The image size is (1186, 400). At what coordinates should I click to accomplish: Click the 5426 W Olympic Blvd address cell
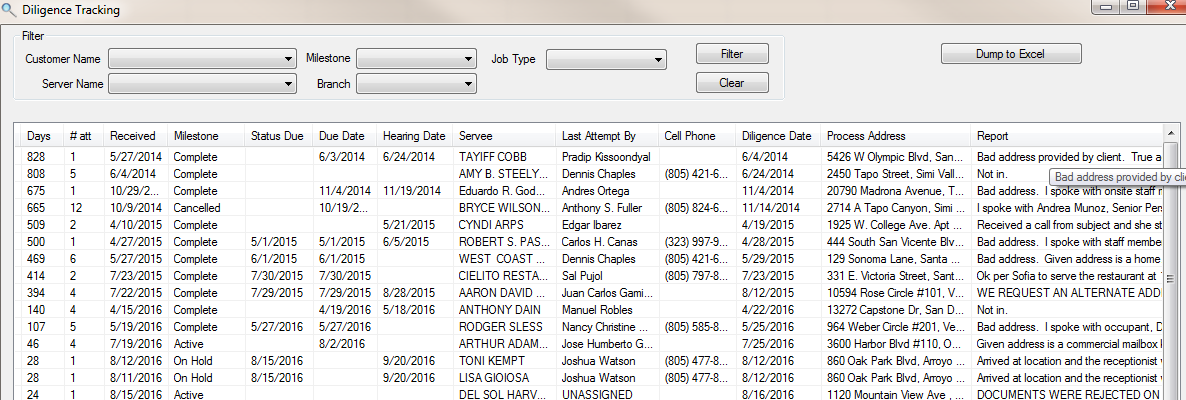click(896, 157)
